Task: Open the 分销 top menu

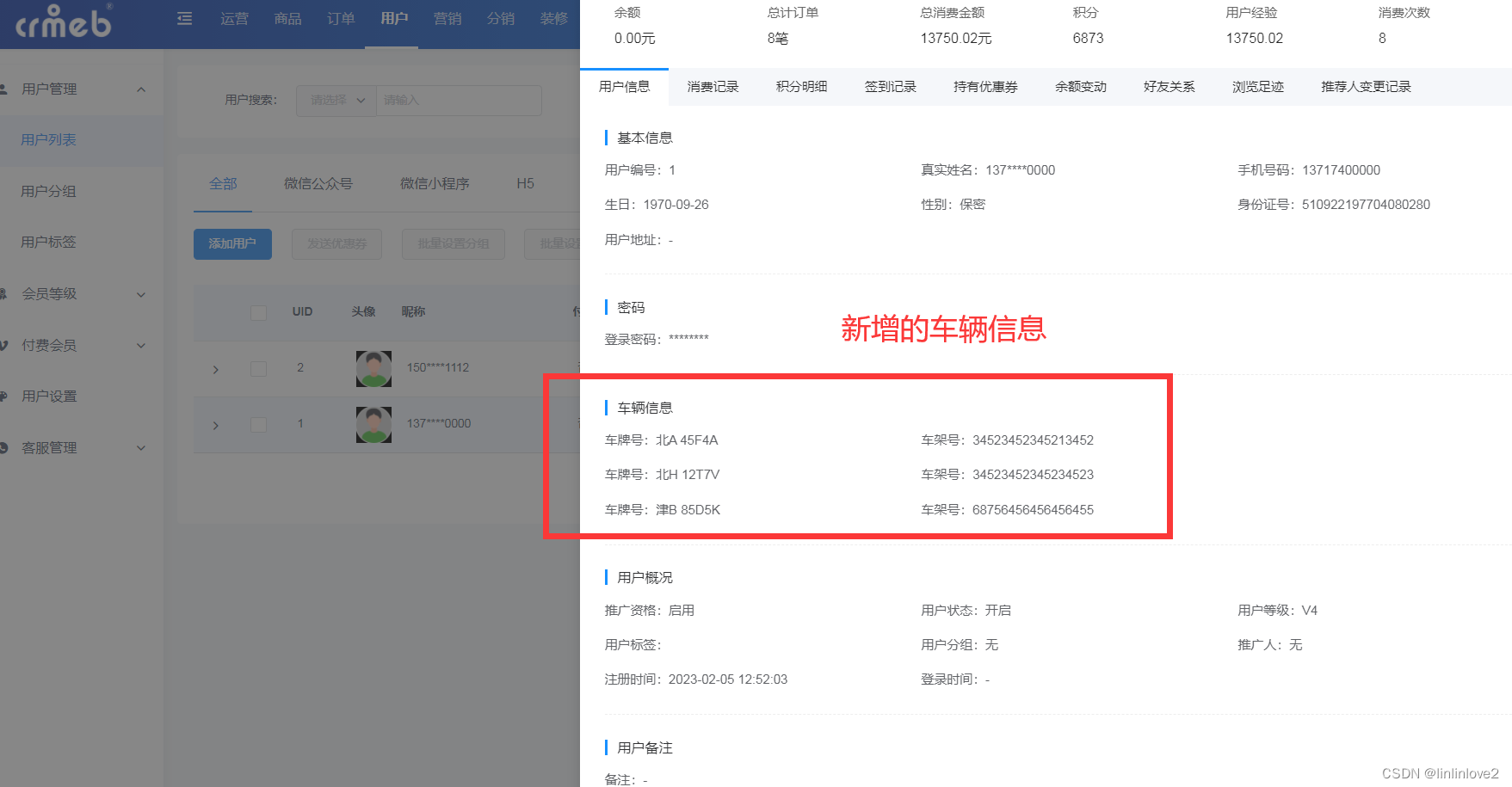Action: click(x=501, y=18)
